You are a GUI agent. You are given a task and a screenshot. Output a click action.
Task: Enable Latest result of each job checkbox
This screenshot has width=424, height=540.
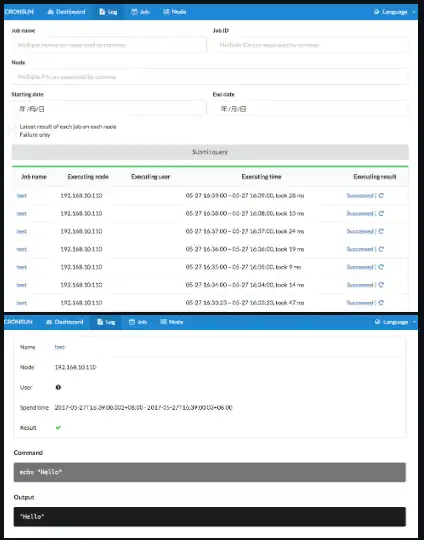click(x=13, y=126)
